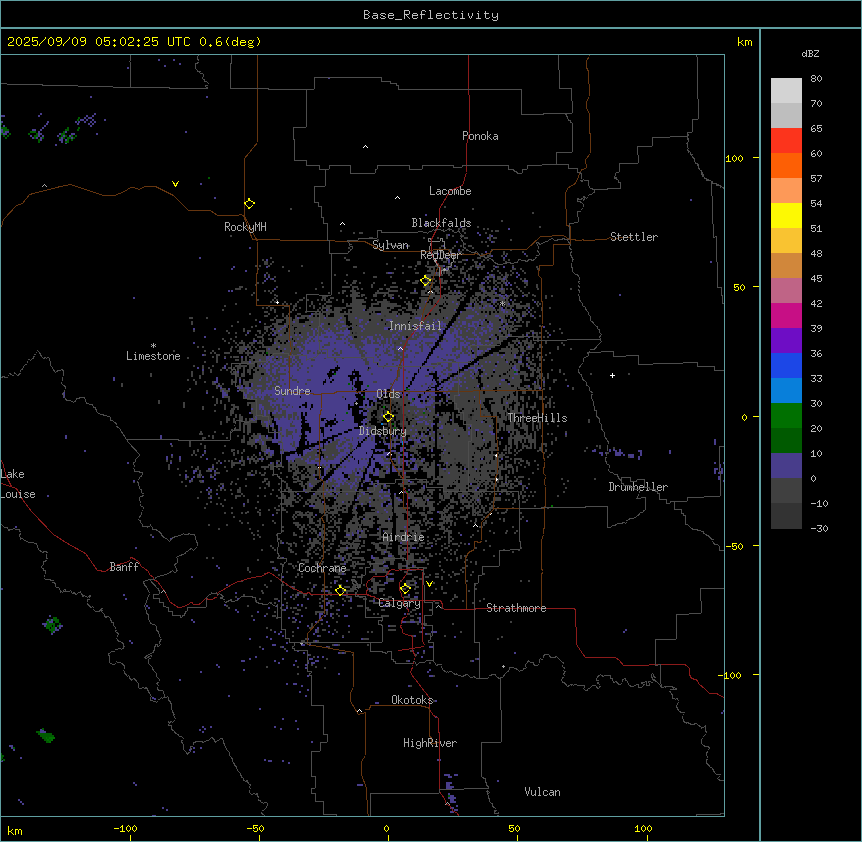The height and width of the screenshot is (842, 862).
Task: Select the bright green 30-20 dBZ swatch
Action: click(786, 416)
